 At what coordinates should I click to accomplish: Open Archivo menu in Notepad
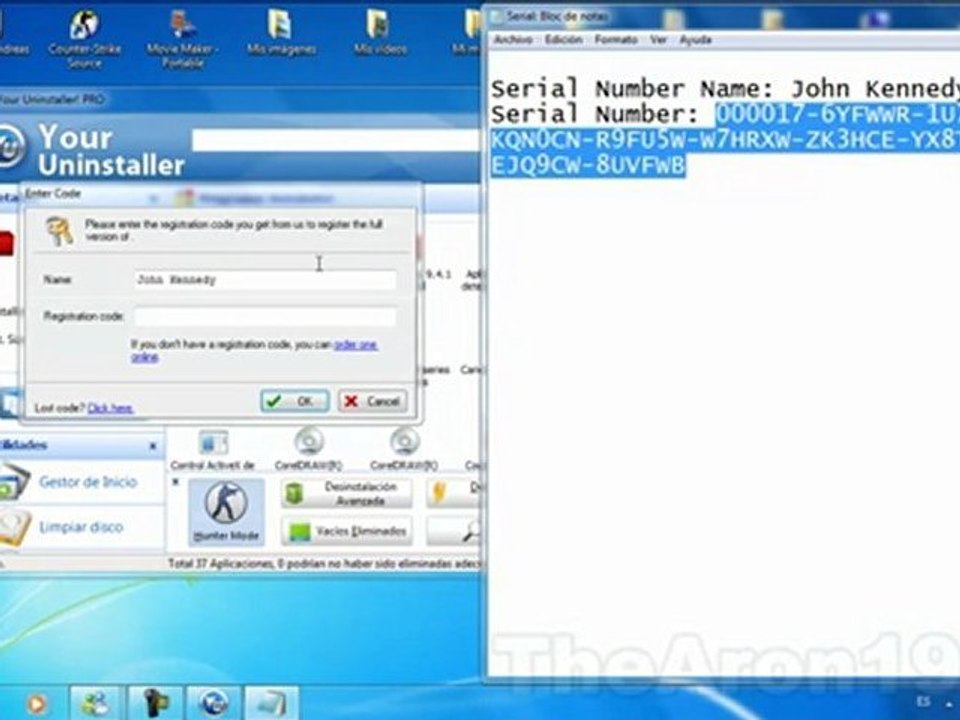[x=513, y=40]
